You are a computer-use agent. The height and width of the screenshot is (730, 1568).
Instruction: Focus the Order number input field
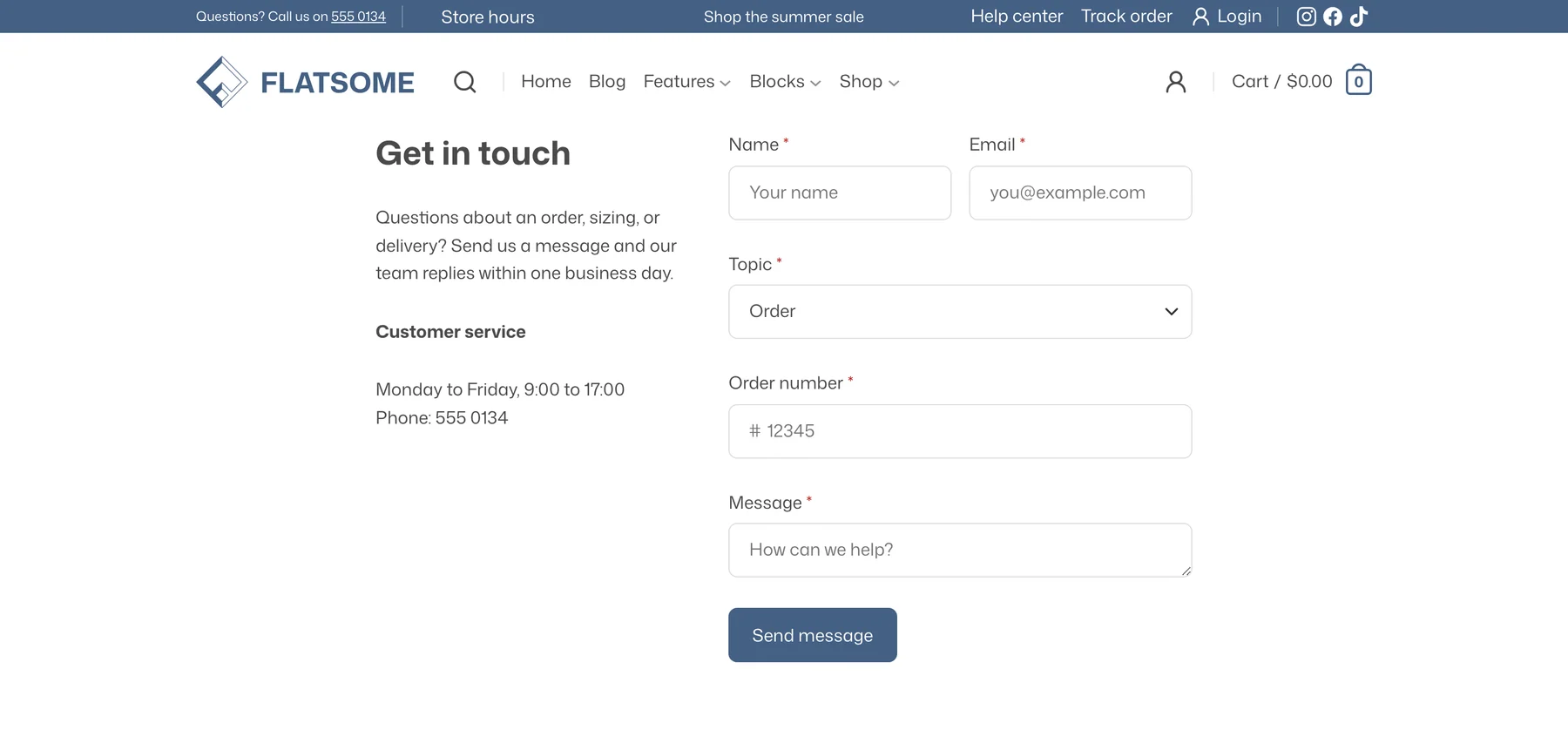point(960,431)
